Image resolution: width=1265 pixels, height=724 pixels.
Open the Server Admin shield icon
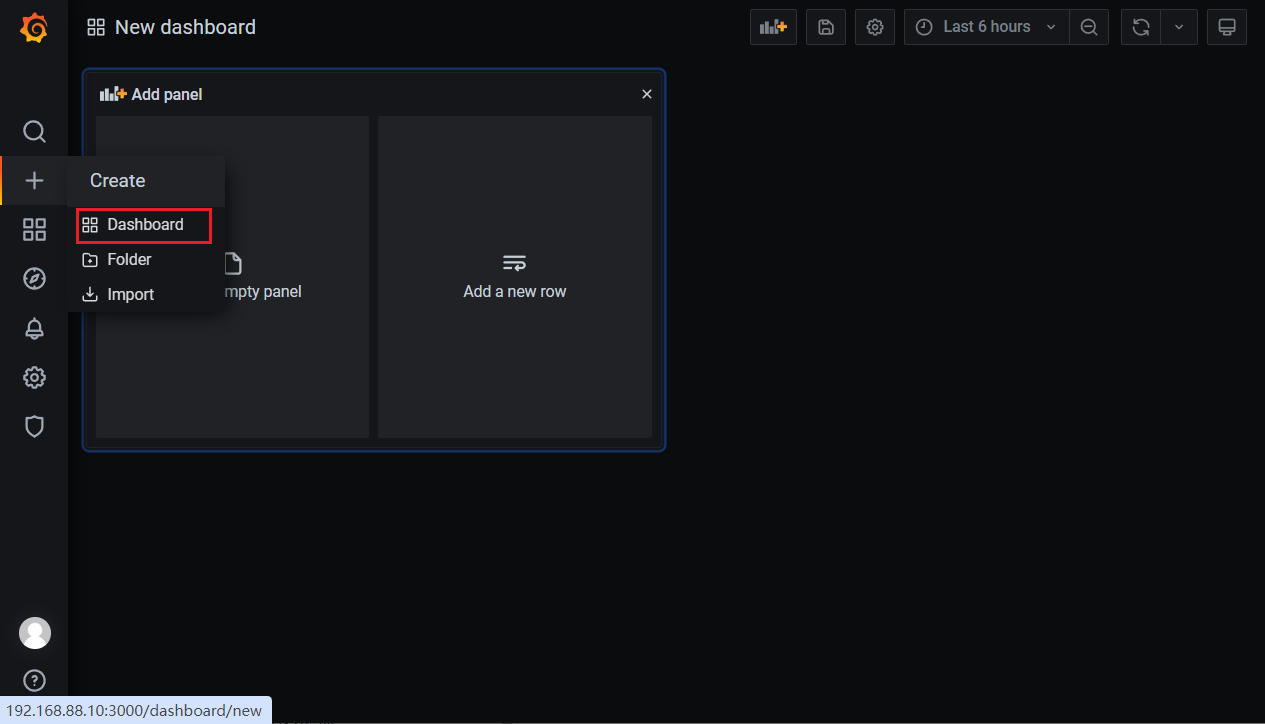(34, 427)
